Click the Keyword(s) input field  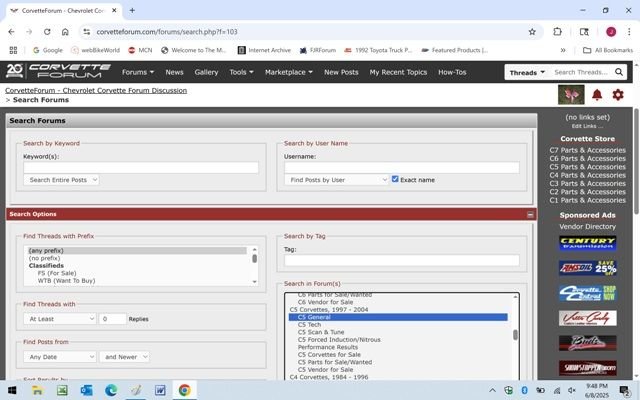[141, 168]
